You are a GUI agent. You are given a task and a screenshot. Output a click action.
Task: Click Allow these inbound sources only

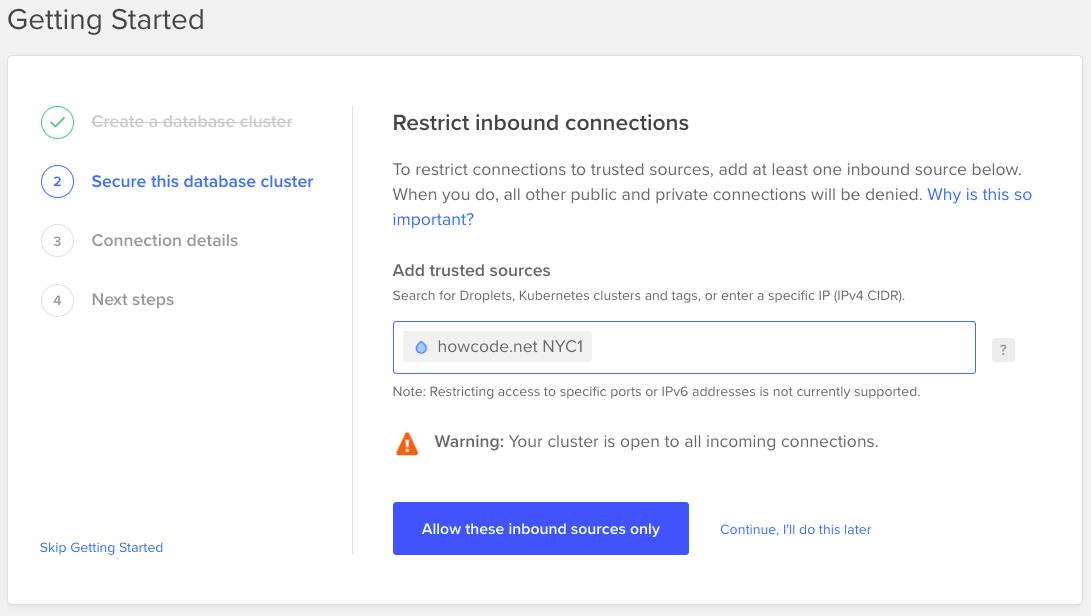coord(541,528)
